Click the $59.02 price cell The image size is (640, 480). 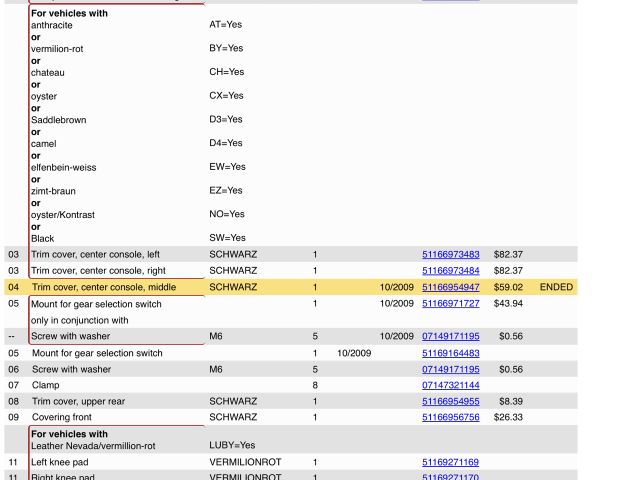tap(508, 287)
